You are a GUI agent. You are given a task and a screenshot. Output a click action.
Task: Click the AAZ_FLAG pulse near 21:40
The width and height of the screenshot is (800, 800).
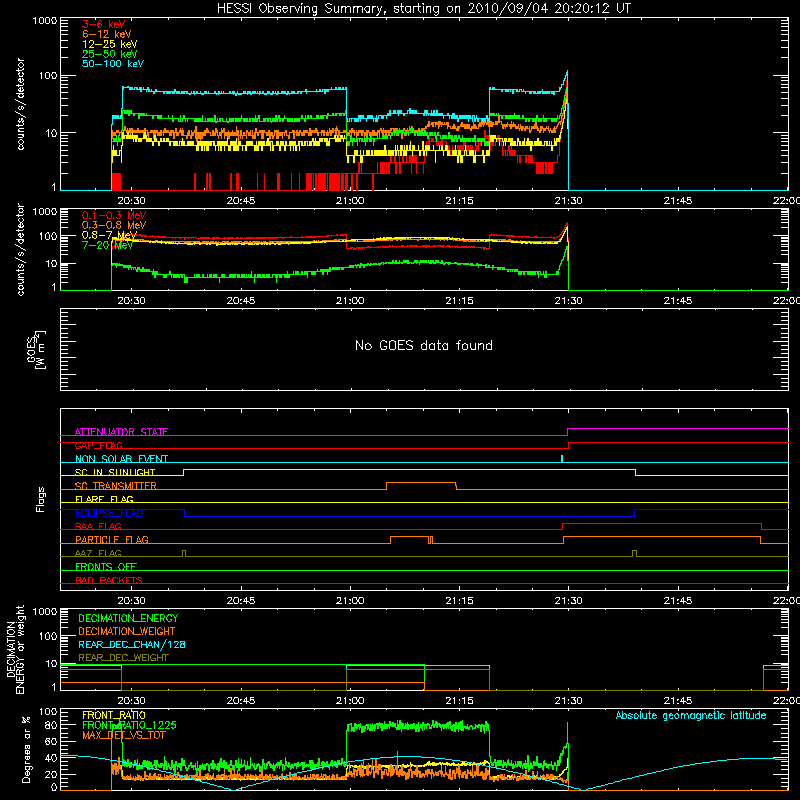point(634,553)
